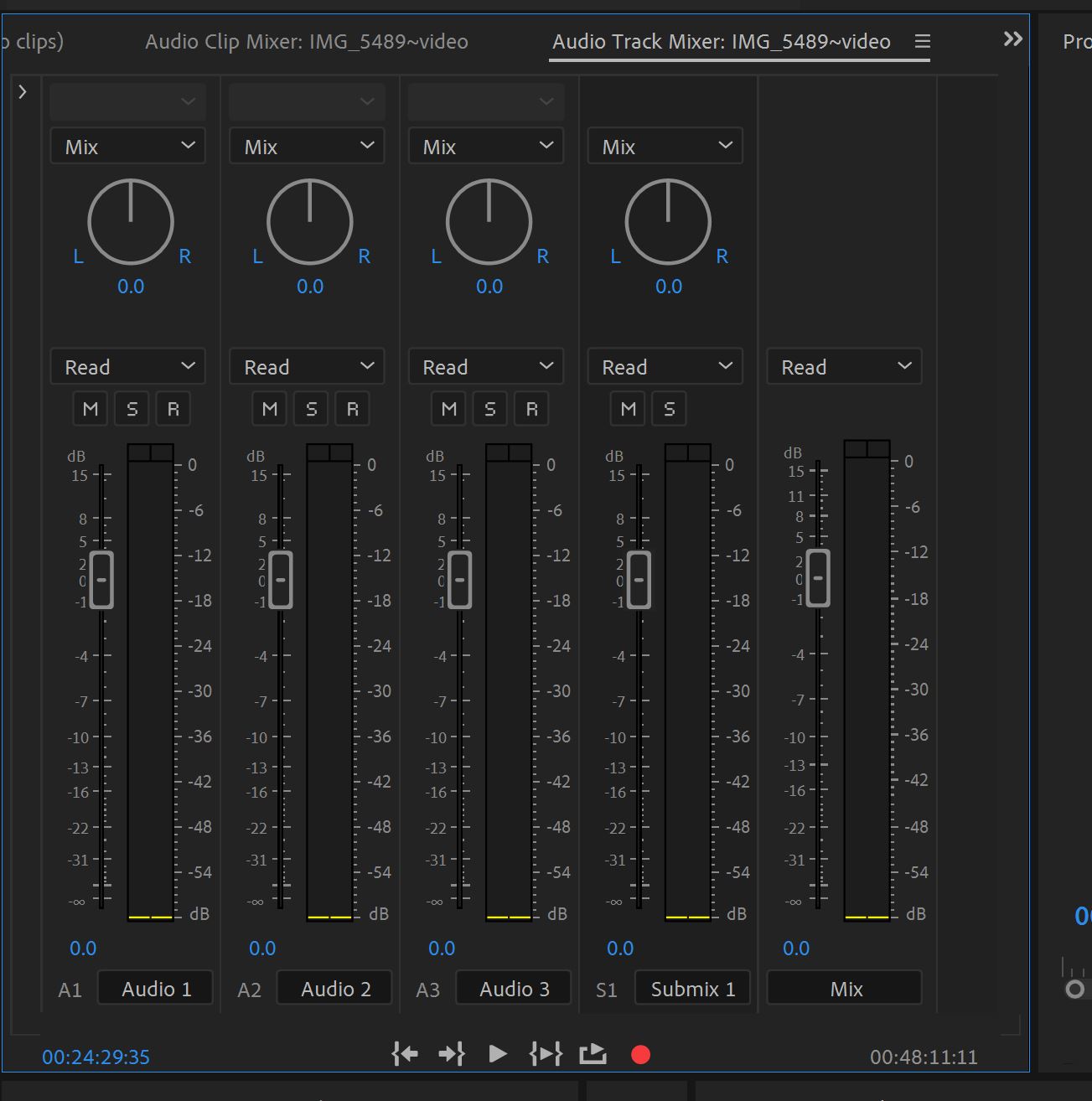Reveal hidden panel tabs with the chevron
This screenshot has width=1092, height=1101.
1012,38
